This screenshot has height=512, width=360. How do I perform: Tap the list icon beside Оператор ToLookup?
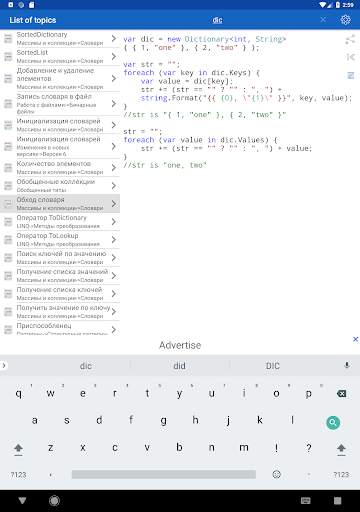point(8,240)
